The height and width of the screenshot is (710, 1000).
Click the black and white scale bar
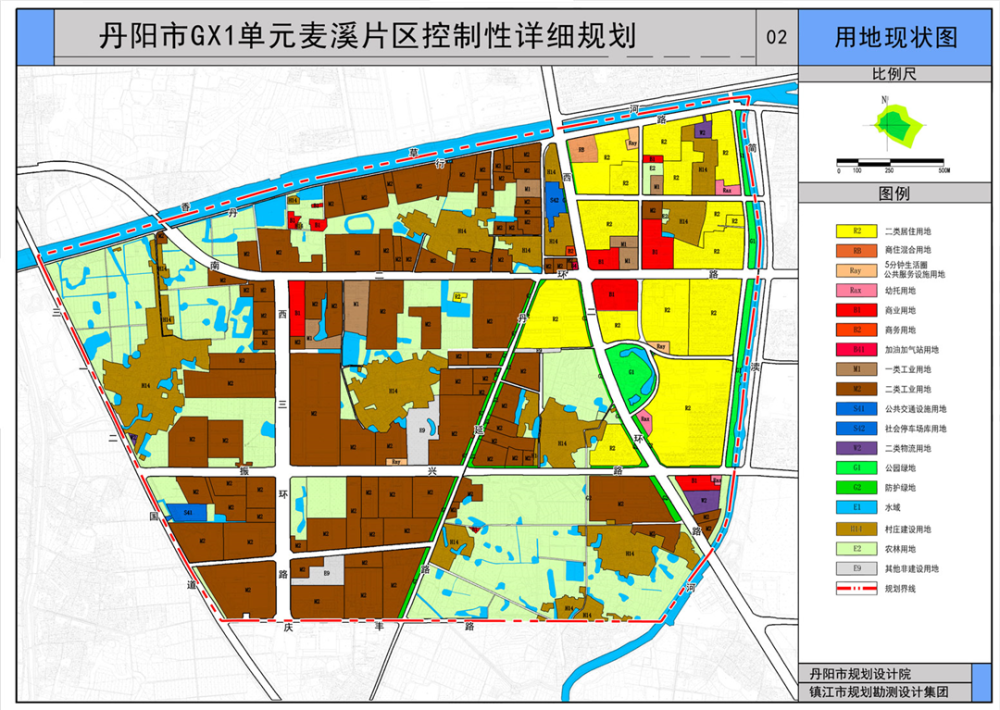(x=890, y=164)
